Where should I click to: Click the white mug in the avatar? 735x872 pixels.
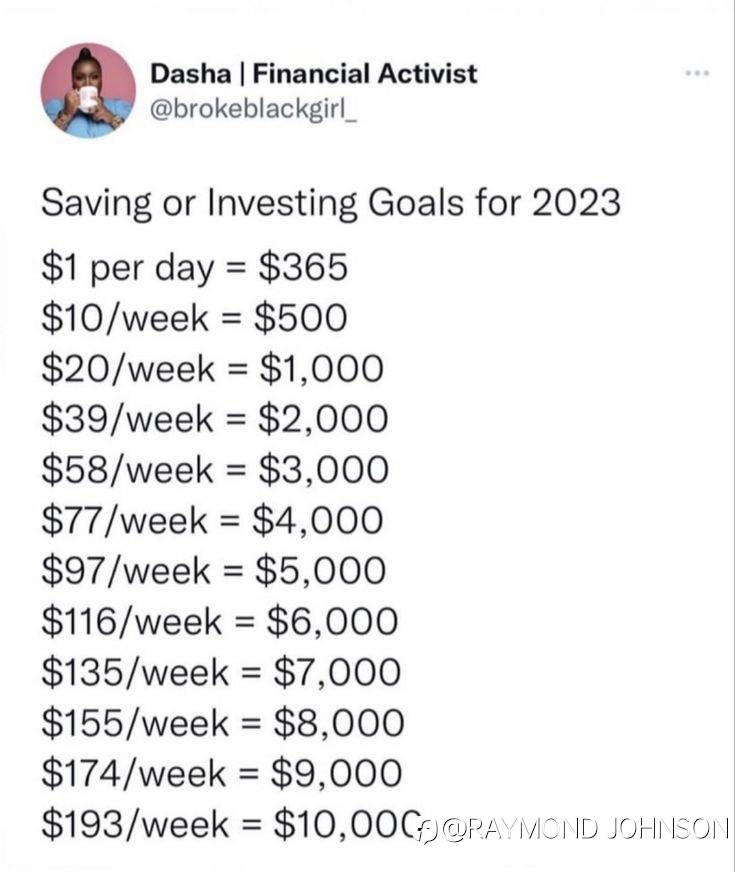click(x=88, y=99)
